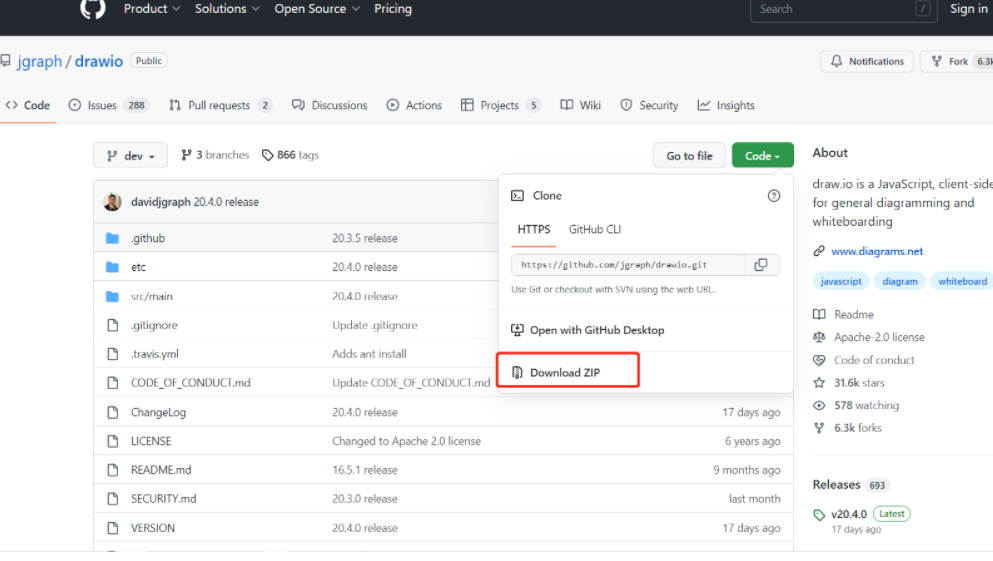Click the v20.4.0 release tag icon

coord(819,515)
